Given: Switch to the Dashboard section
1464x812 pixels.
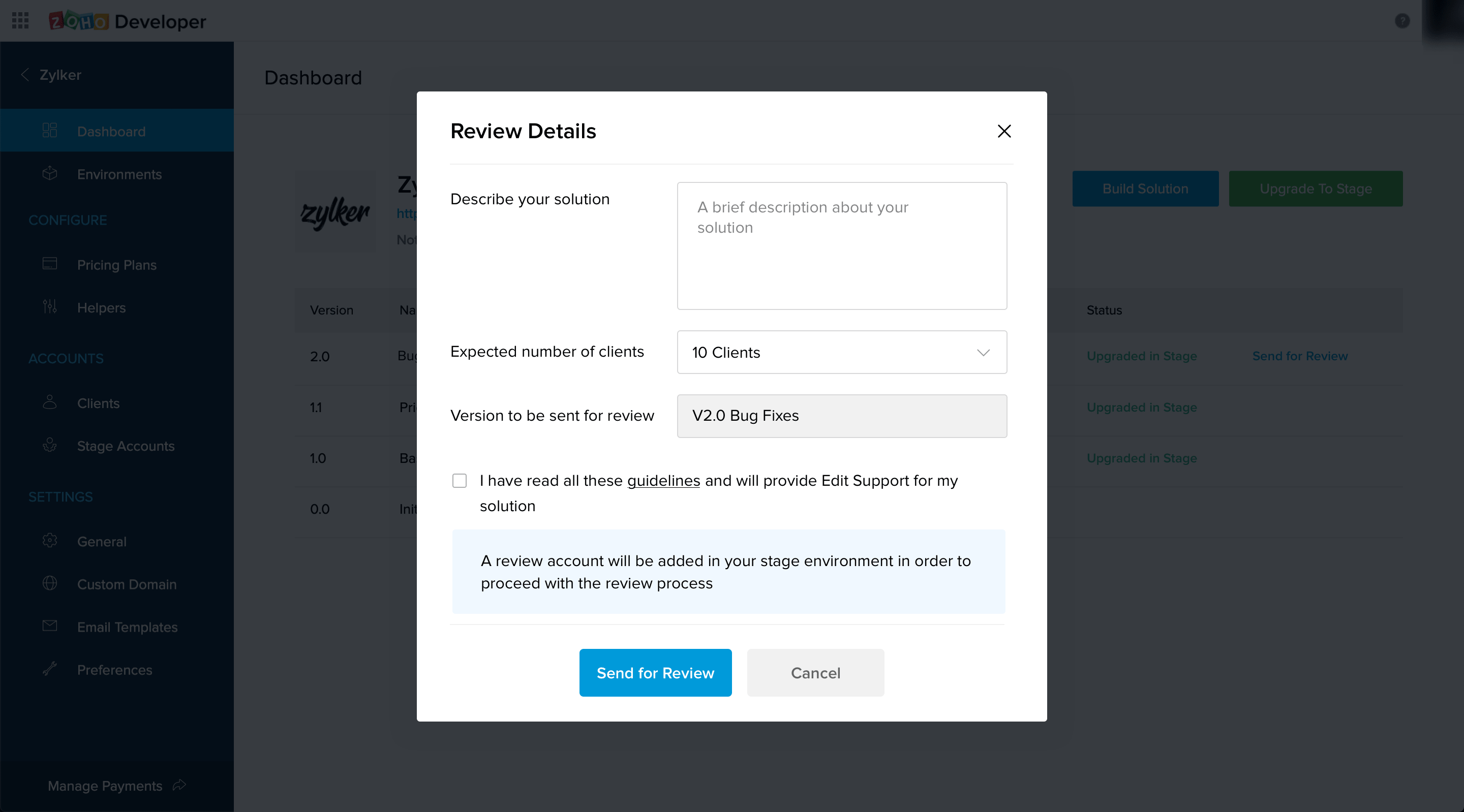Looking at the screenshot, I should 111,131.
